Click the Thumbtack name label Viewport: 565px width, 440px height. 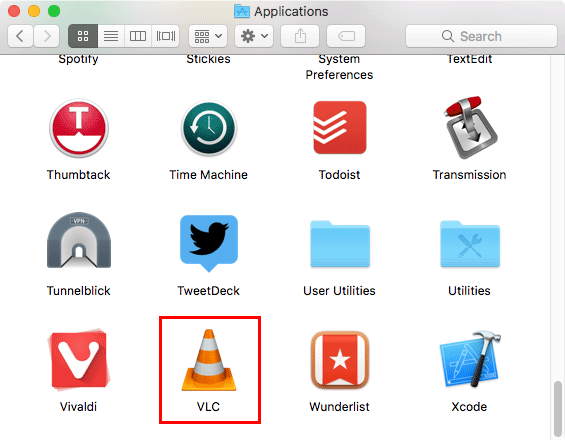(79, 175)
